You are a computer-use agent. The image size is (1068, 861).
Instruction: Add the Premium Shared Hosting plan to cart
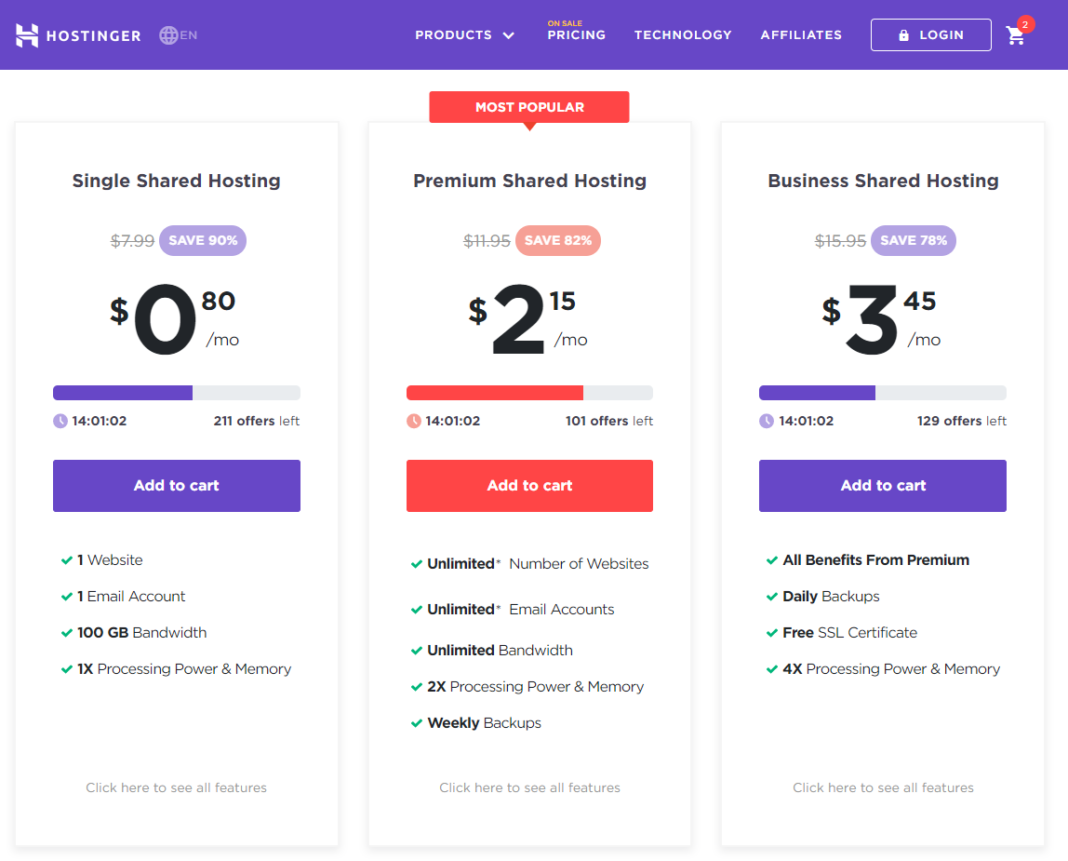529,485
